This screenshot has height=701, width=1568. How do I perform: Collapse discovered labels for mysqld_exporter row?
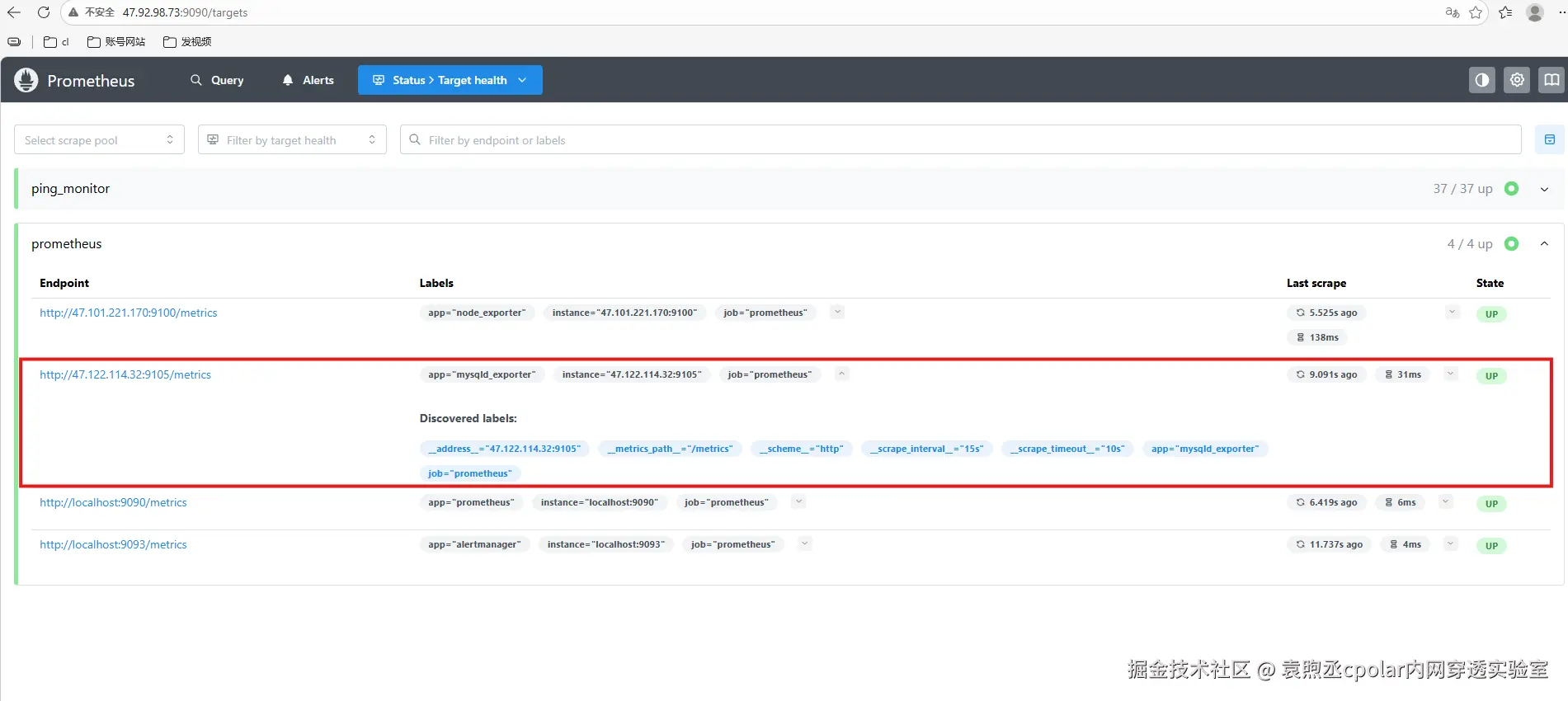click(841, 374)
